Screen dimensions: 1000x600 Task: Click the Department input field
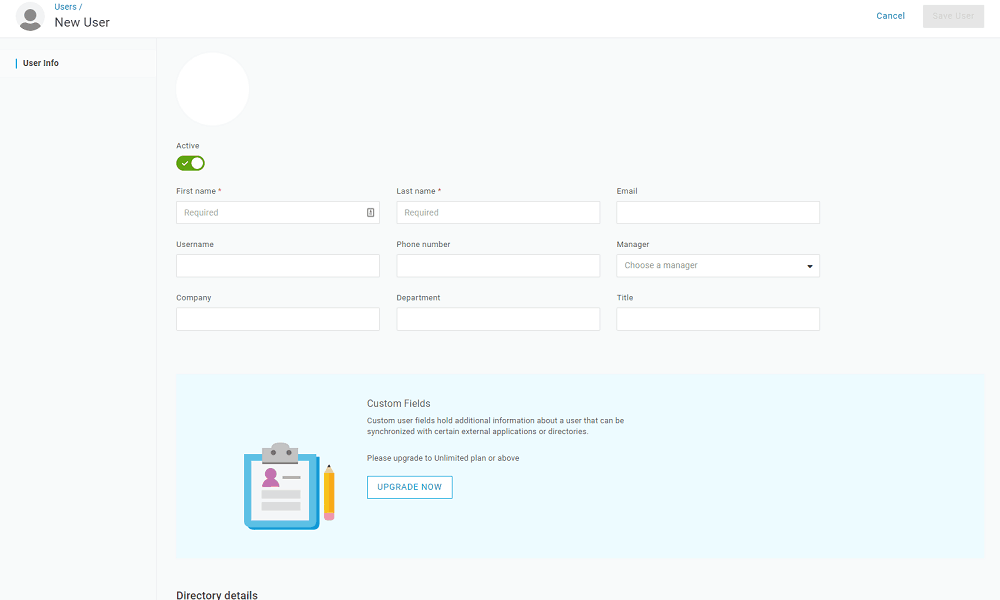(x=497, y=319)
